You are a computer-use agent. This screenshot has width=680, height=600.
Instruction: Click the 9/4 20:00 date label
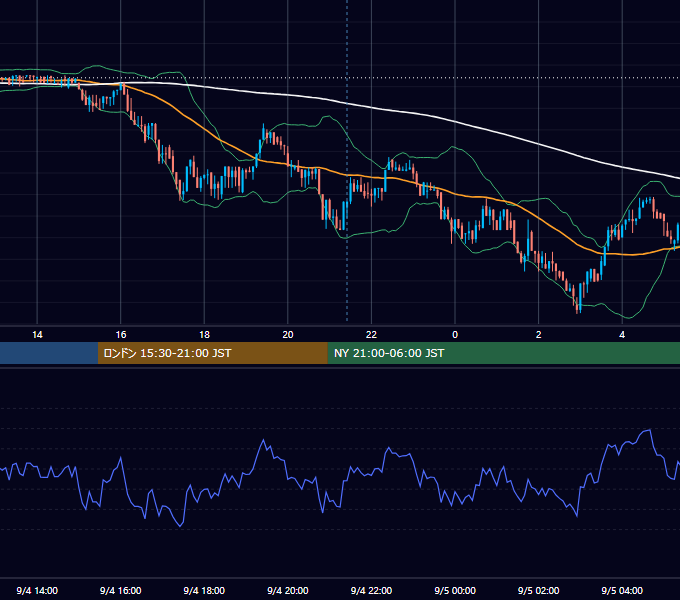pos(288,590)
